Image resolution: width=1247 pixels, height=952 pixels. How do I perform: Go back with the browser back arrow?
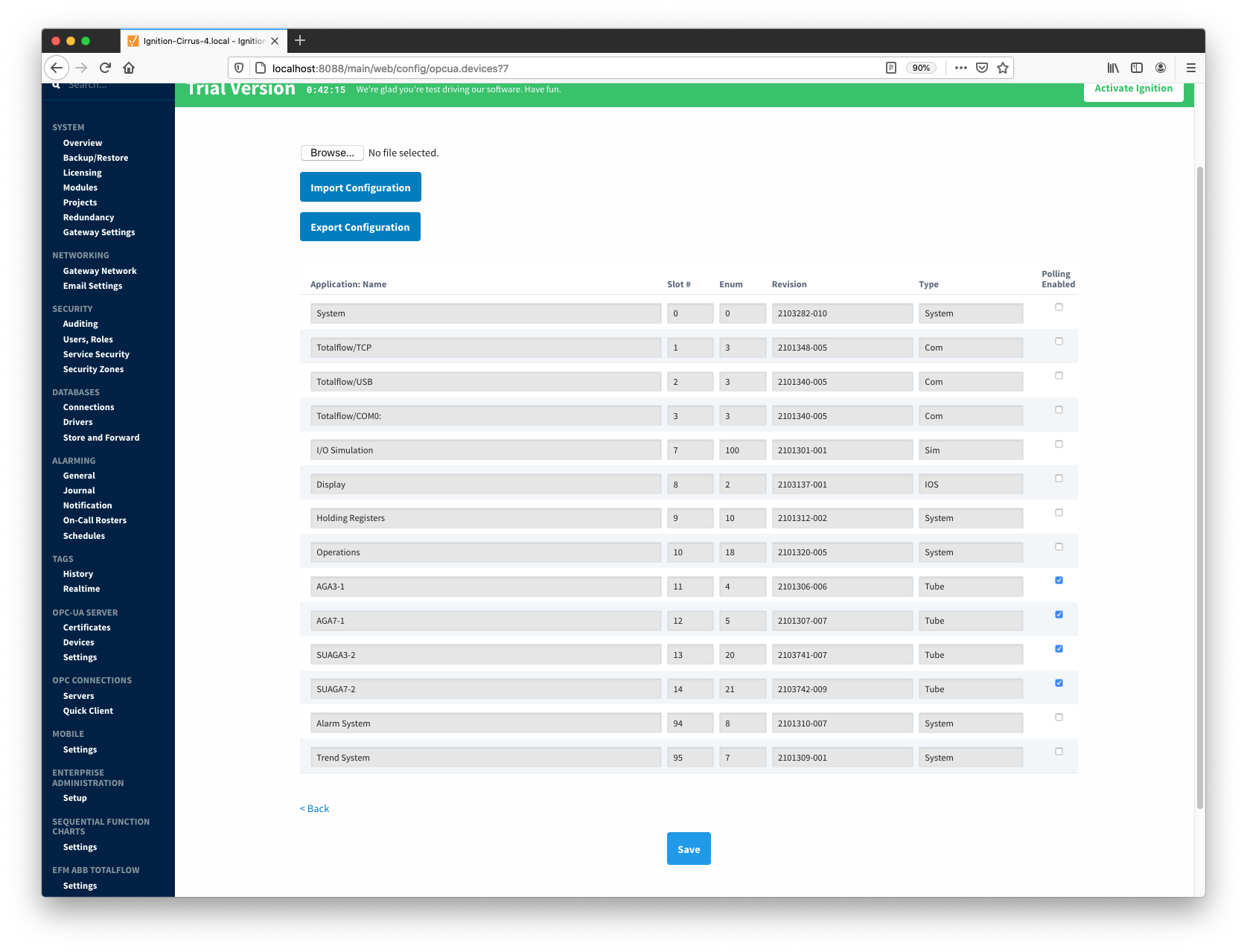pos(57,68)
